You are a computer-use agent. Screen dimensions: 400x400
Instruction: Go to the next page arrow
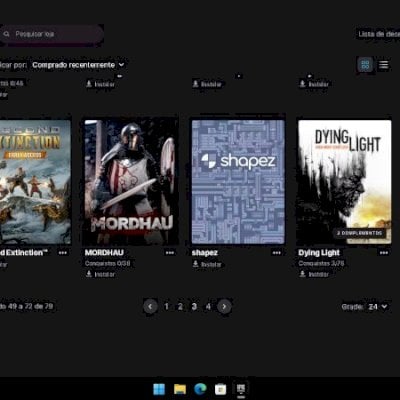(x=224, y=306)
